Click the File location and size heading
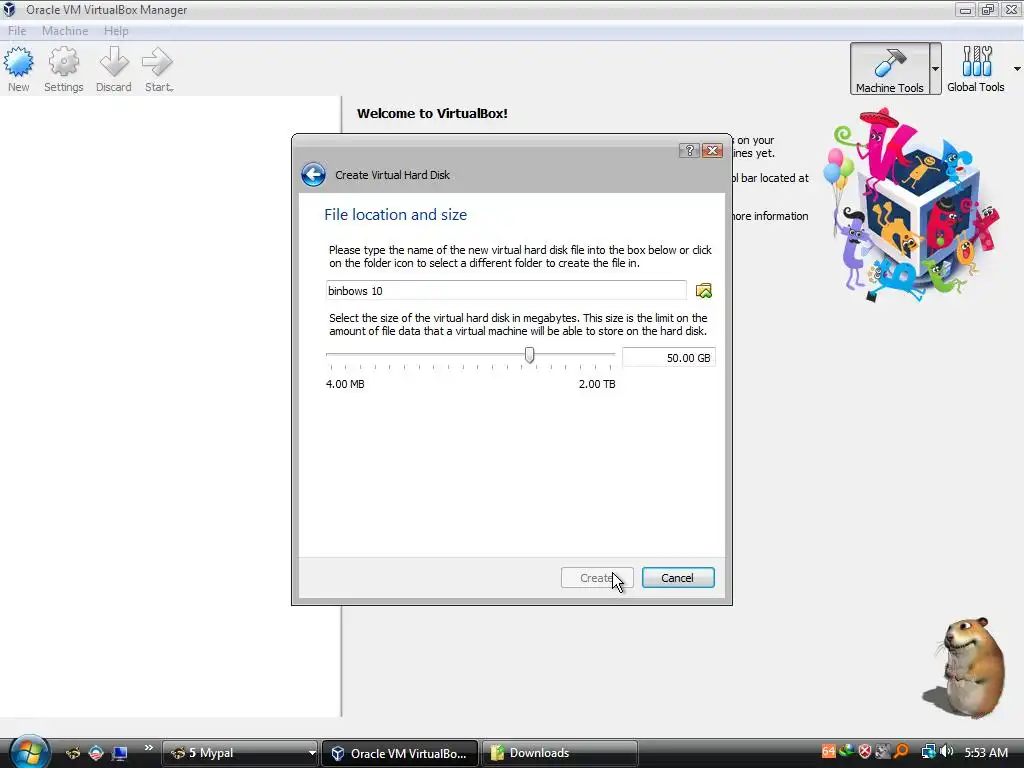Viewport: 1024px width, 768px height. 396,215
